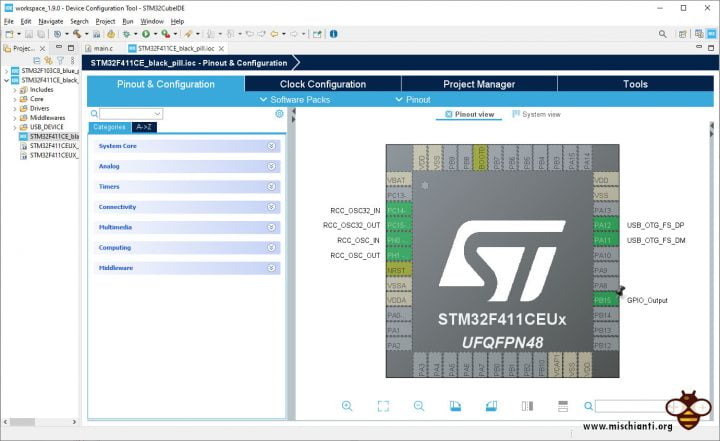The image size is (720, 441).
Task: Click the BOOT0 pin on chip top
Action: [480, 158]
